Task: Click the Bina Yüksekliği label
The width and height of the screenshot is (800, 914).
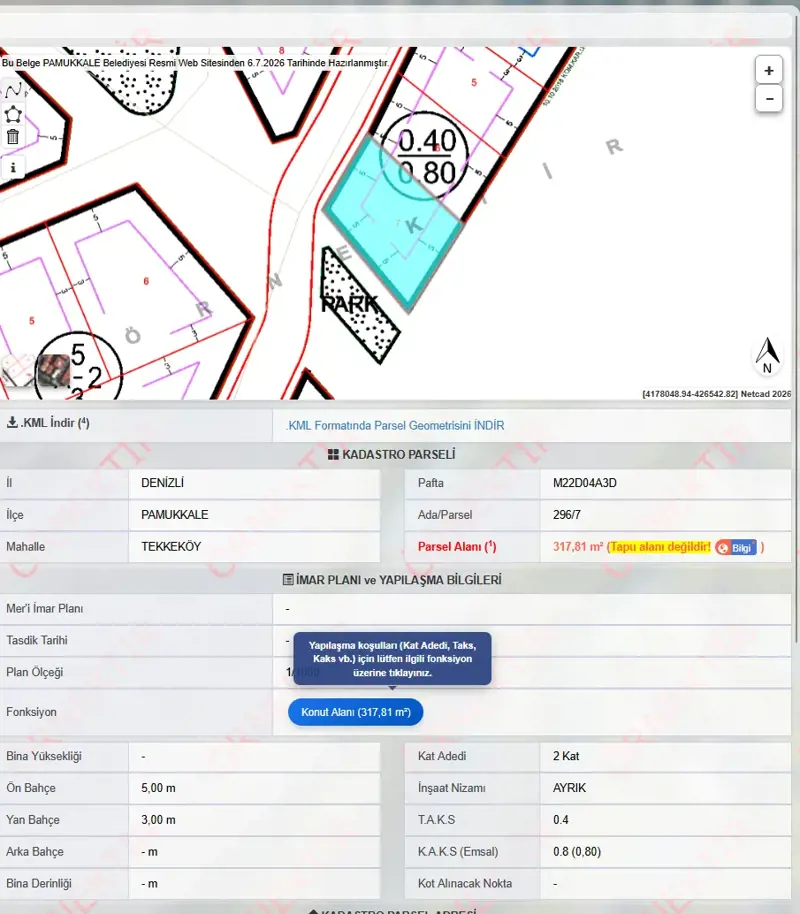Action: tap(44, 756)
